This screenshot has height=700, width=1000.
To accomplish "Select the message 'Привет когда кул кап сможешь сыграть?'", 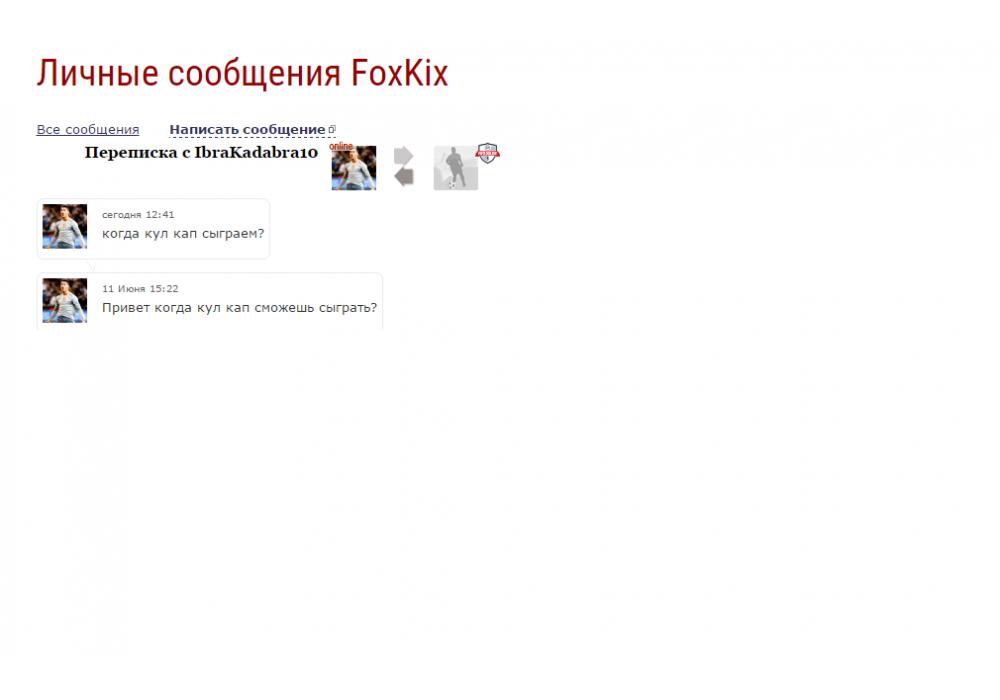I will coord(239,308).
